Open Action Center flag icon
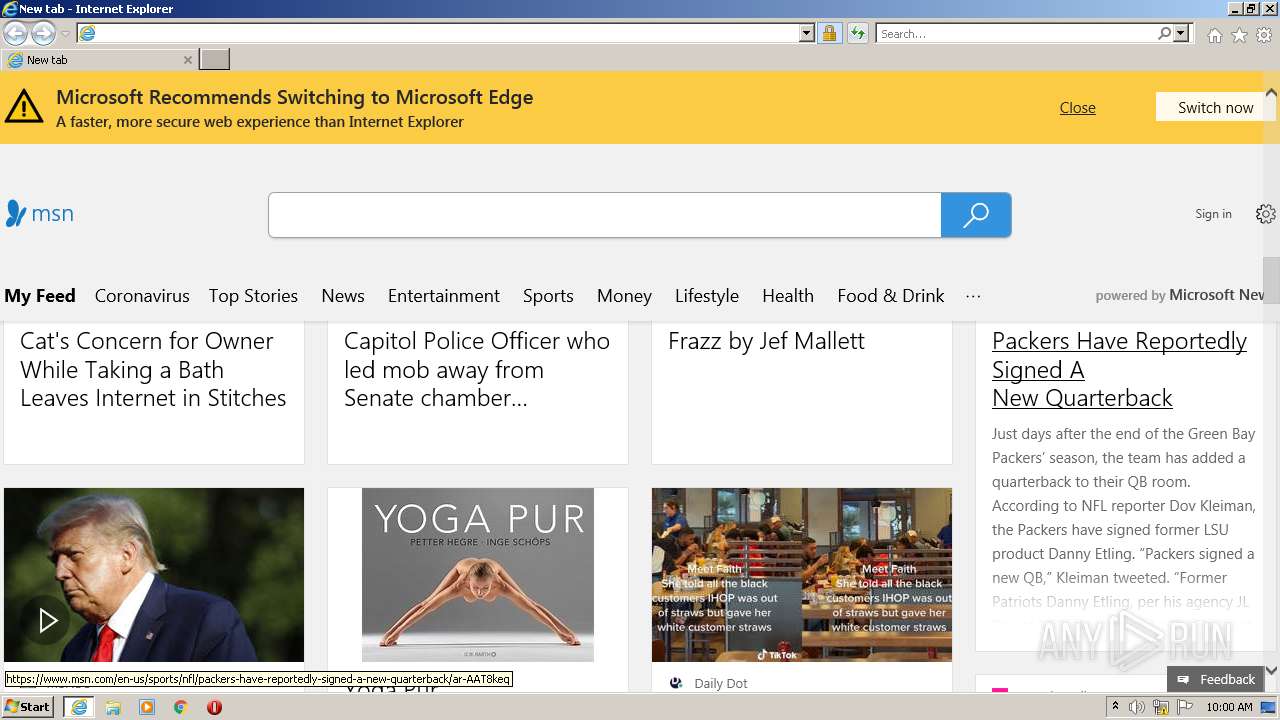 coord(1185,707)
